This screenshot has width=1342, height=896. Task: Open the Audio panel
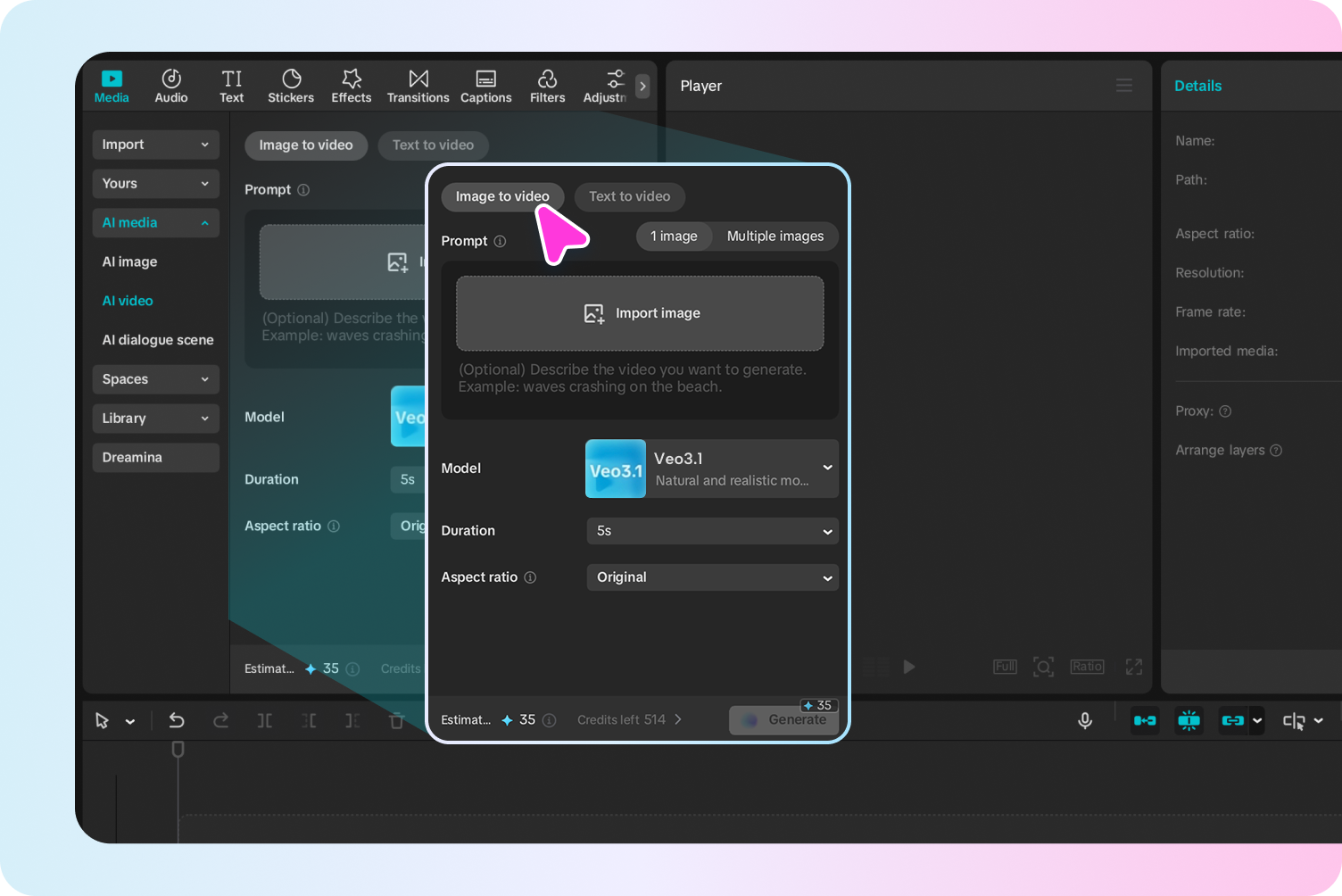pyautogui.click(x=170, y=85)
